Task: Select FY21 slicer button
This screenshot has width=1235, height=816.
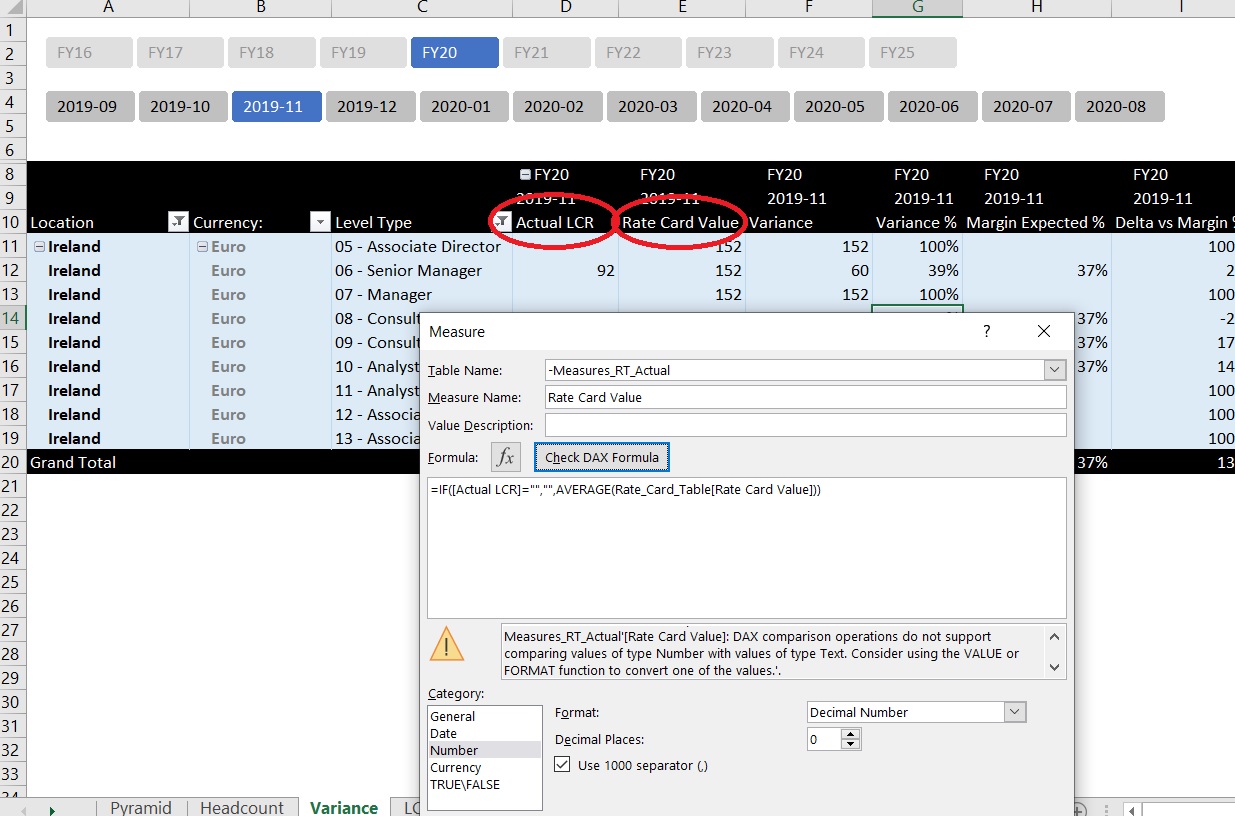Action: (546, 53)
